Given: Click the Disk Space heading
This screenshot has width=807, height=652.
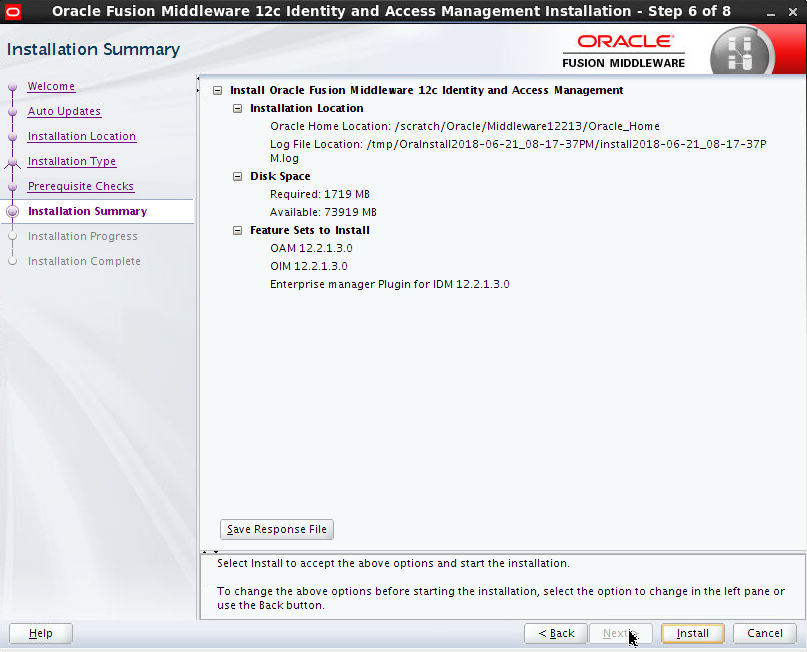Looking at the screenshot, I should point(280,177).
